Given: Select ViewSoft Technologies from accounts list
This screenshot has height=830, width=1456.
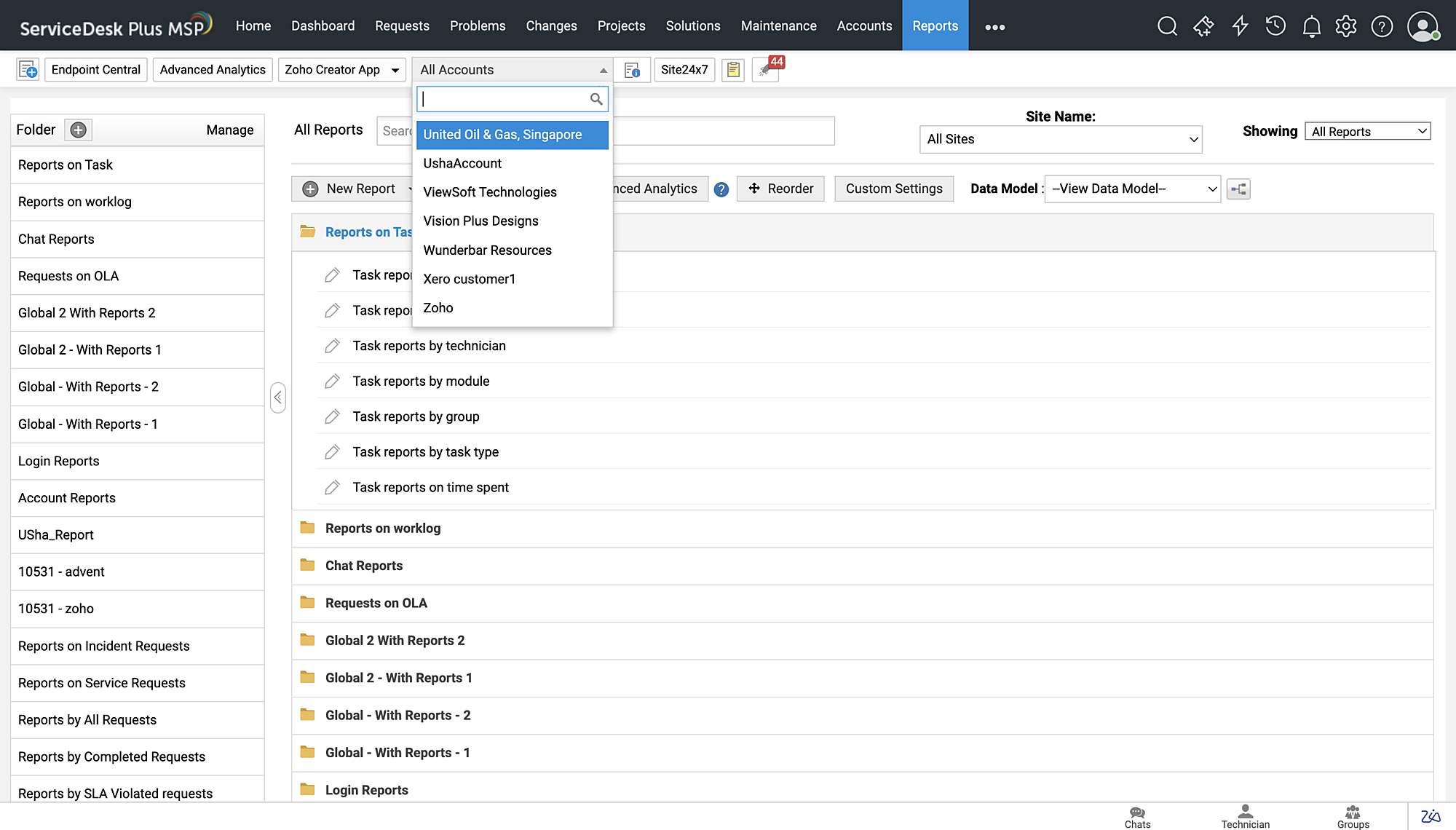Looking at the screenshot, I should [x=489, y=192].
